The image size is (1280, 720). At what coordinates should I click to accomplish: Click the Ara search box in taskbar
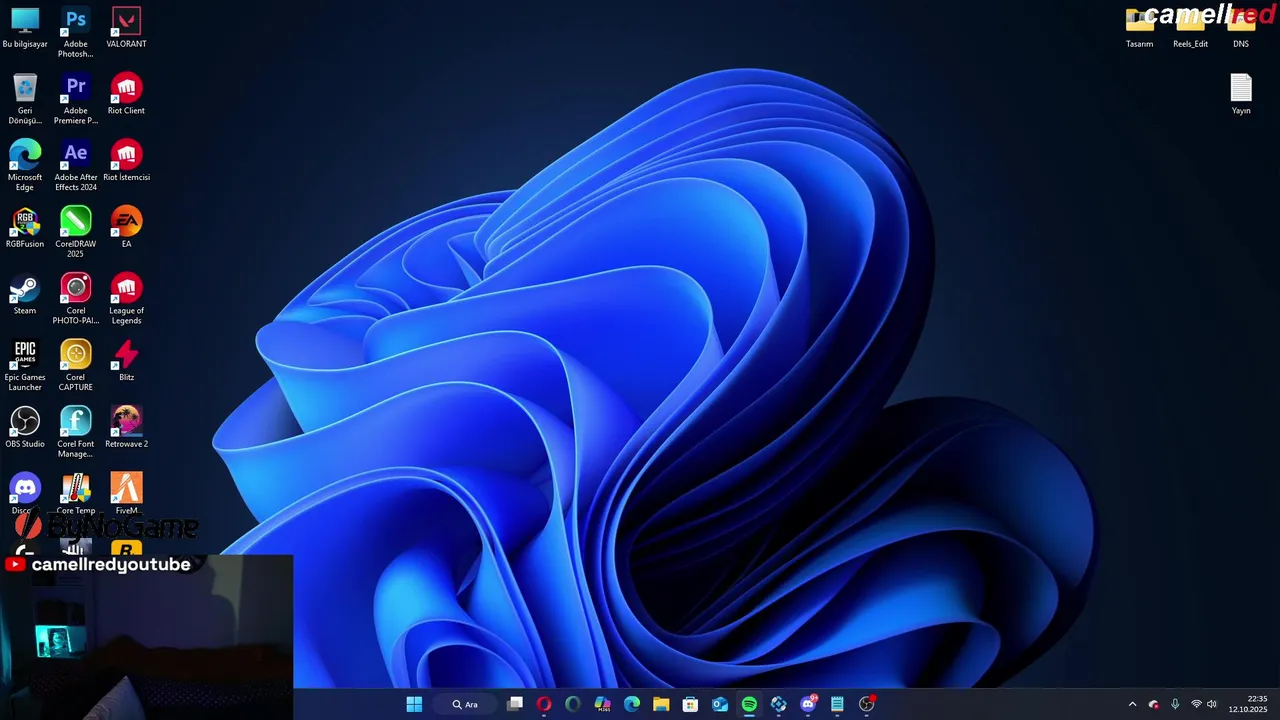tap(466, 704)
